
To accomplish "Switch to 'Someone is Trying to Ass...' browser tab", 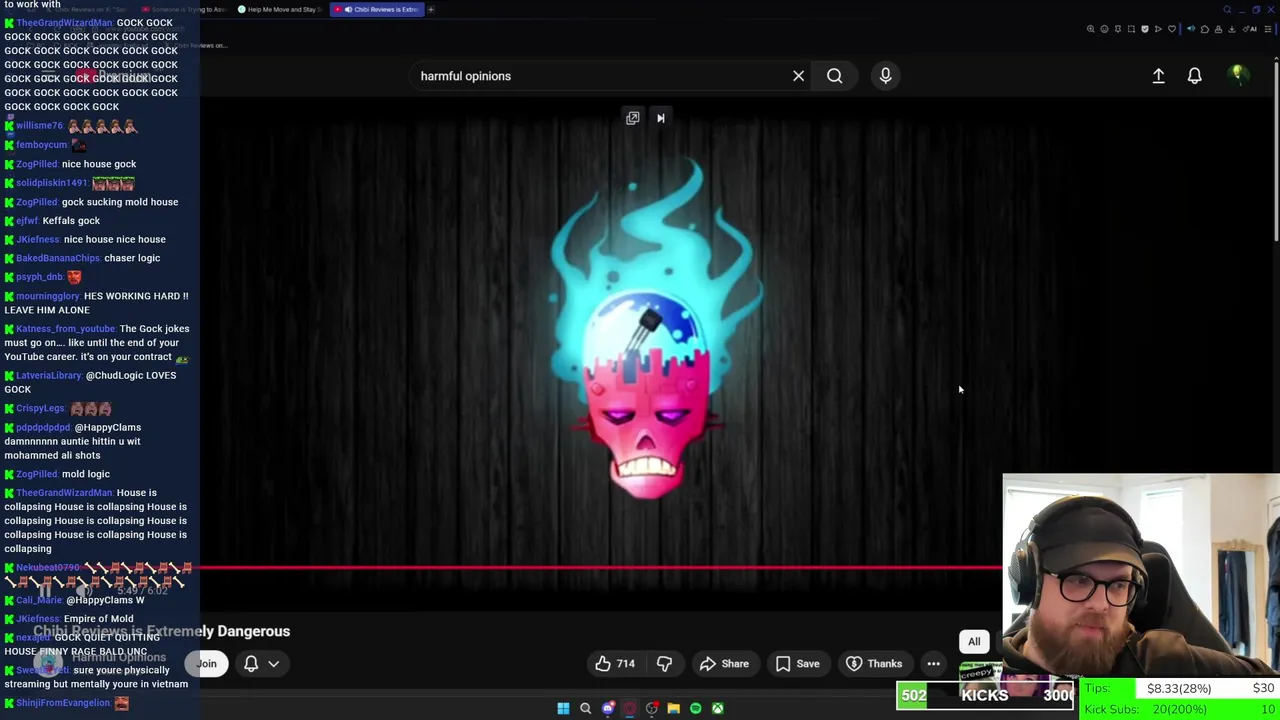I will 184,9.
